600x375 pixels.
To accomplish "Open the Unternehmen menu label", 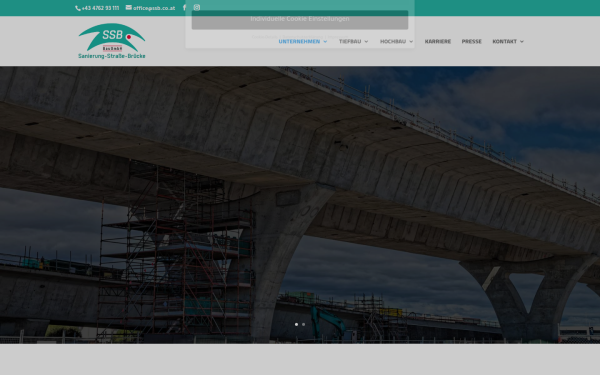I will point(299,41).
